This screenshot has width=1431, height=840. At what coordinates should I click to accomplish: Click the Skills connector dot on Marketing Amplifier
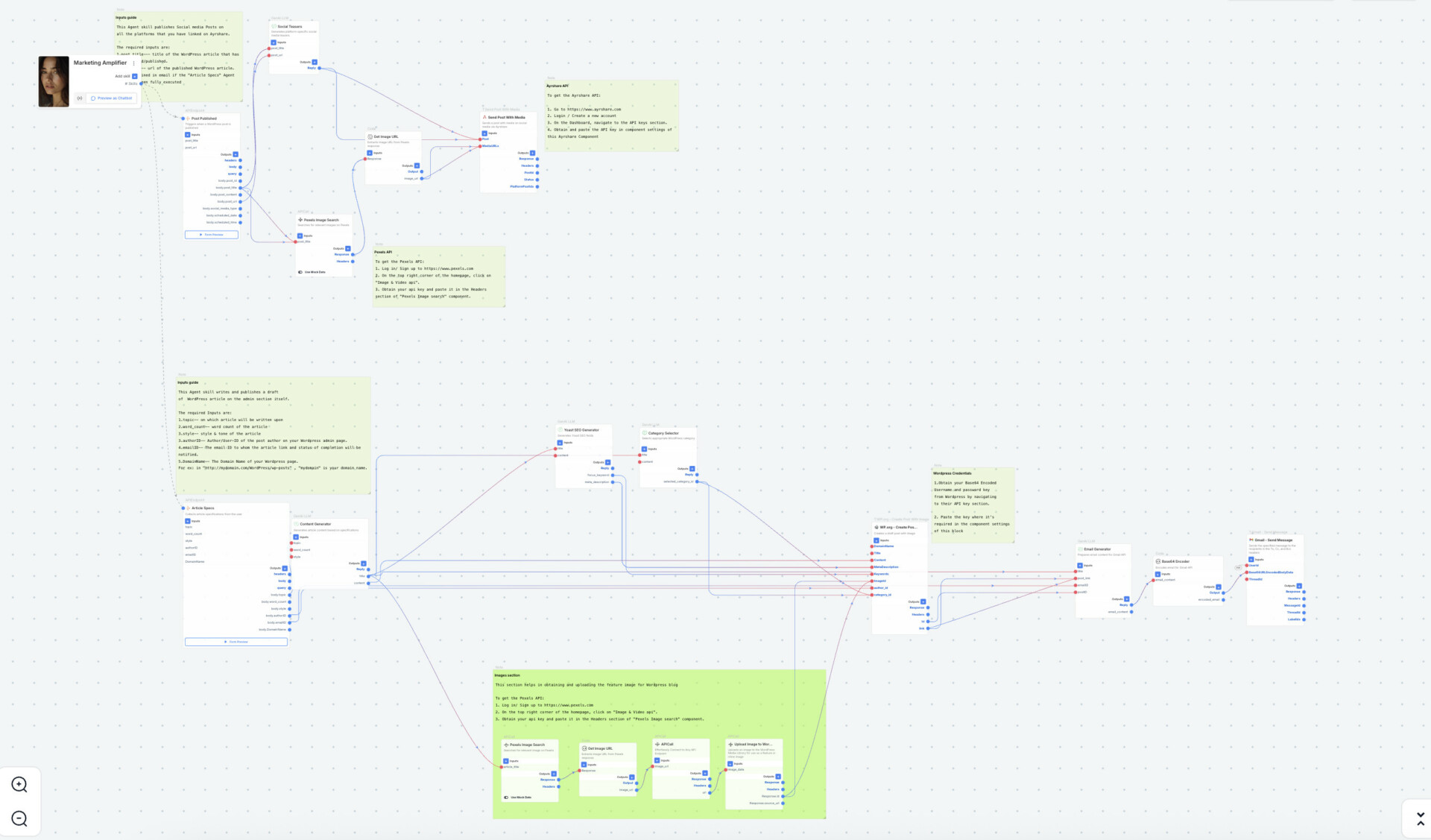(x=141, y=83)
